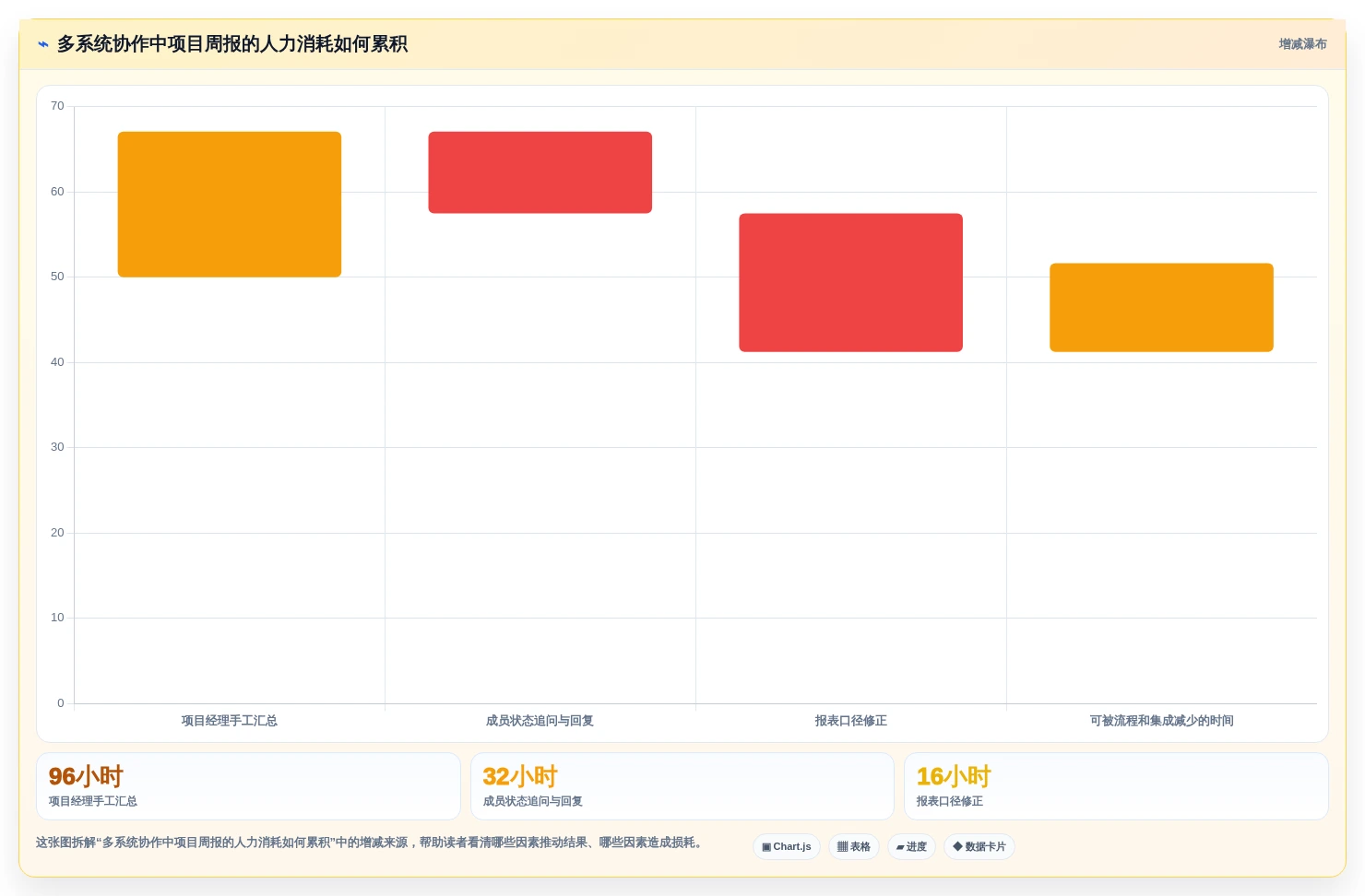This screenshot has height=896, width=1365.
Task: Click x-axis label 报表口径修正
Action: [850, 721]
